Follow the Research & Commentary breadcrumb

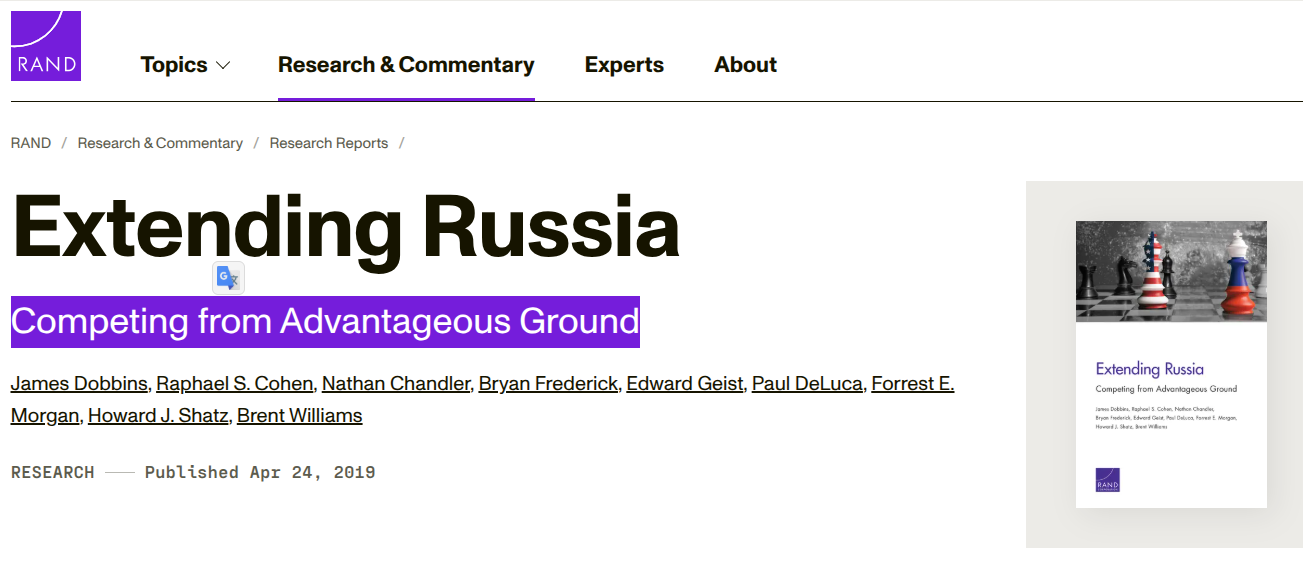point(160,143)
